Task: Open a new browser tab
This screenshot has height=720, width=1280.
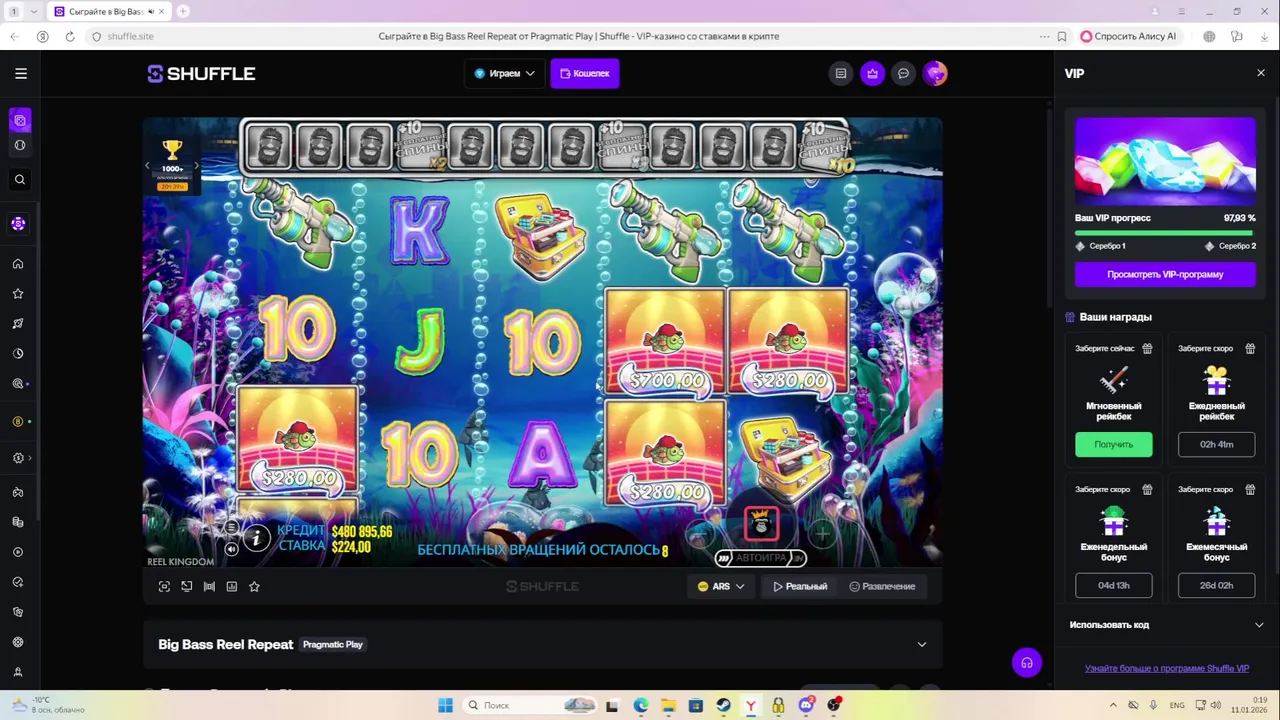Action: (x=183, y=11)
